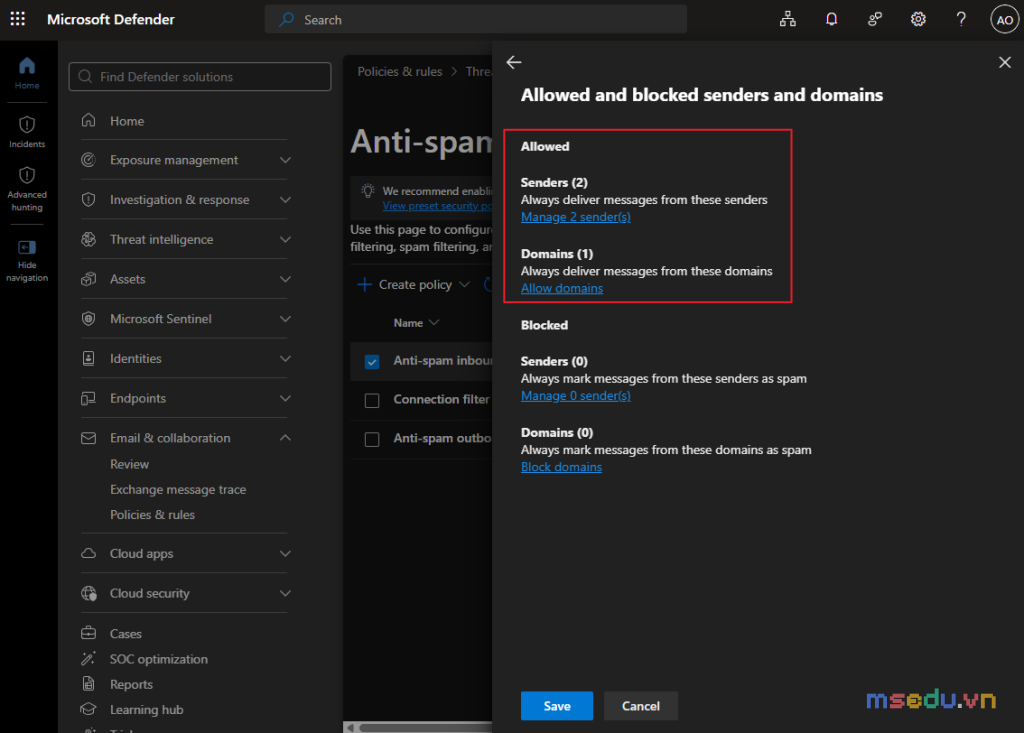
Task: Open Policies & rules menu item
Action: click(152, 515)
